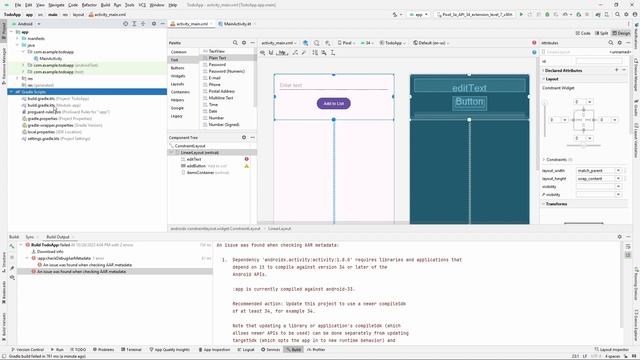This screenshot has width=640, height=360.
Task: Select Plain Text item in Palette
Action: pos(228,58)
